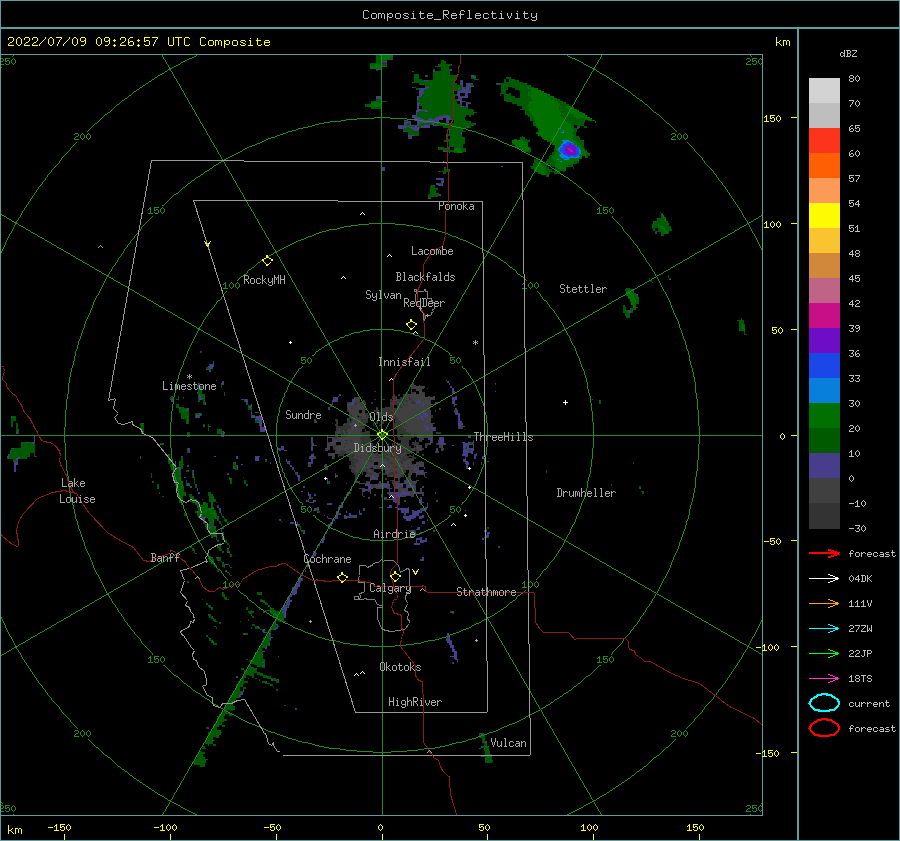Click the dBZ legend heading
The image size is (900, 841).
coord(848,53)
